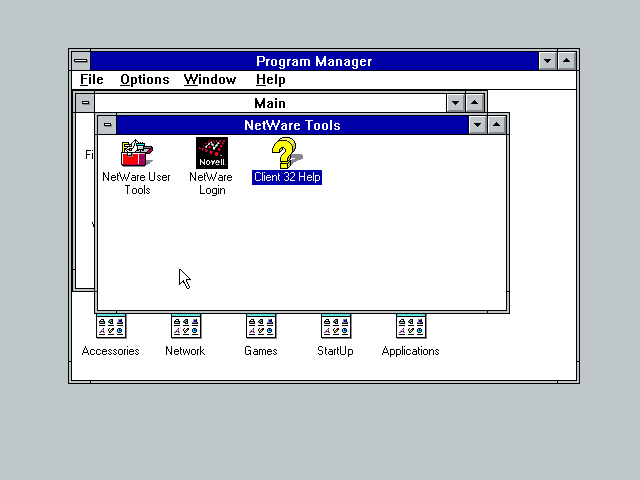640x480 pixels.
Task: Select the "Games" group label
Action: [261, 351]
